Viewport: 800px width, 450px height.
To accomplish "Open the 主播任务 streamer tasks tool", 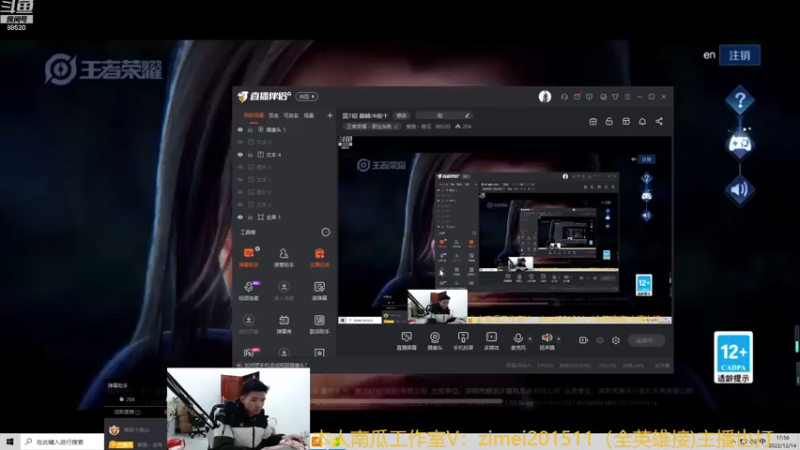I will (319, 257).
